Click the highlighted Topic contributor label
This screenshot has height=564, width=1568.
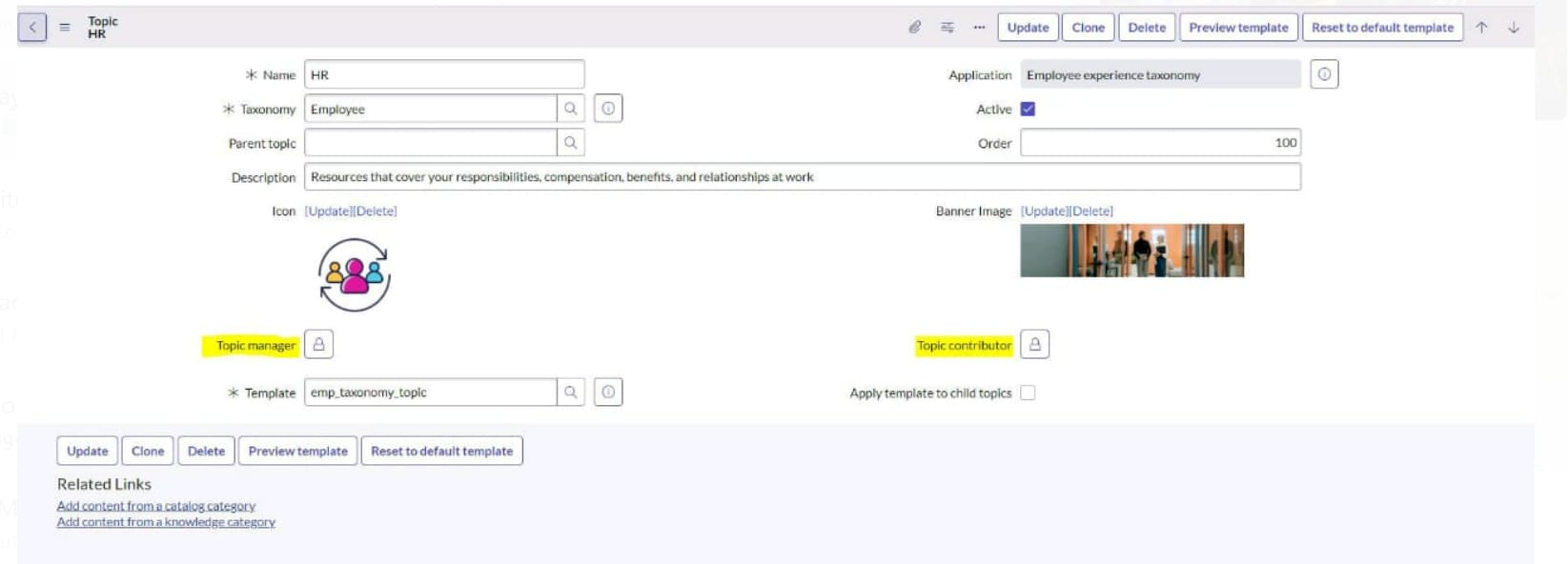tap(965, 346)
